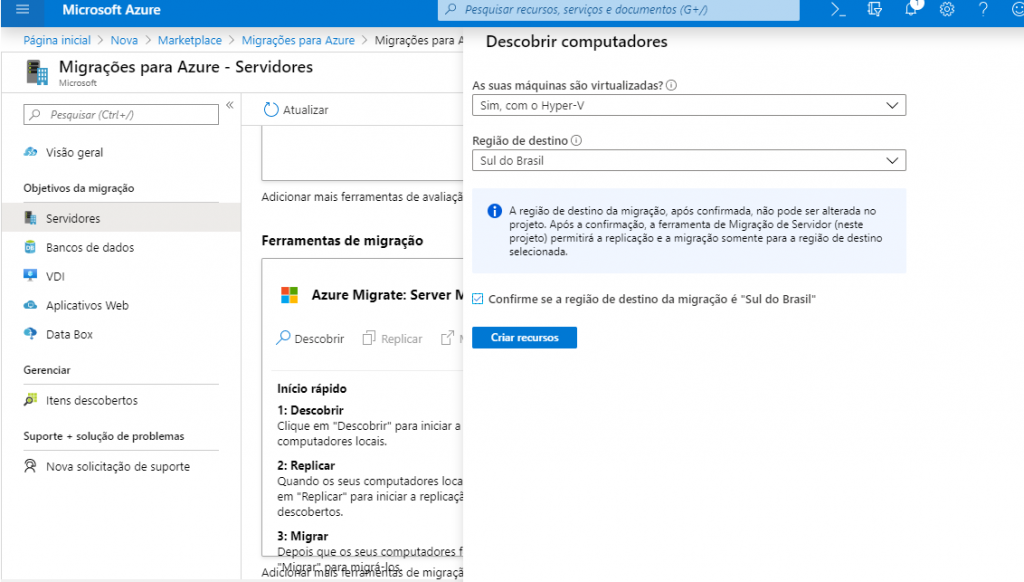This screenshot has width=1024, height=582.
Task: Click the sidebar Pesquisar search field
Action: (121, 115)
